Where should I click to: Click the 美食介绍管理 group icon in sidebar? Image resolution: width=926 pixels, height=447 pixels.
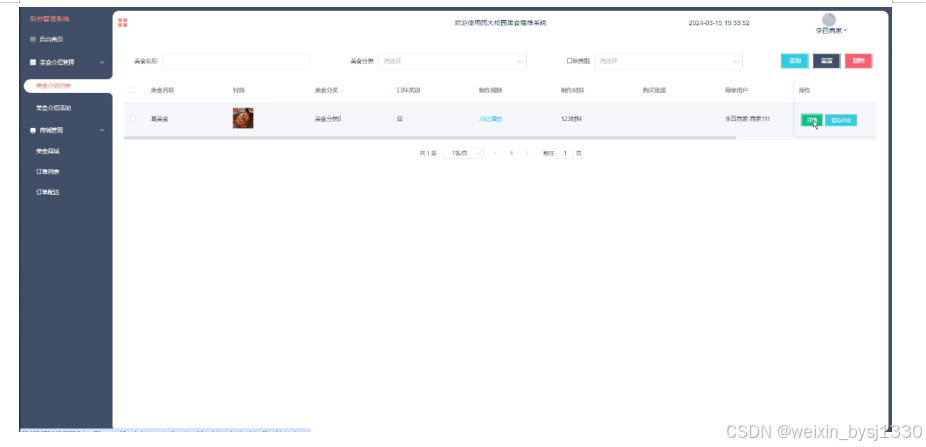tap(33, 62)
